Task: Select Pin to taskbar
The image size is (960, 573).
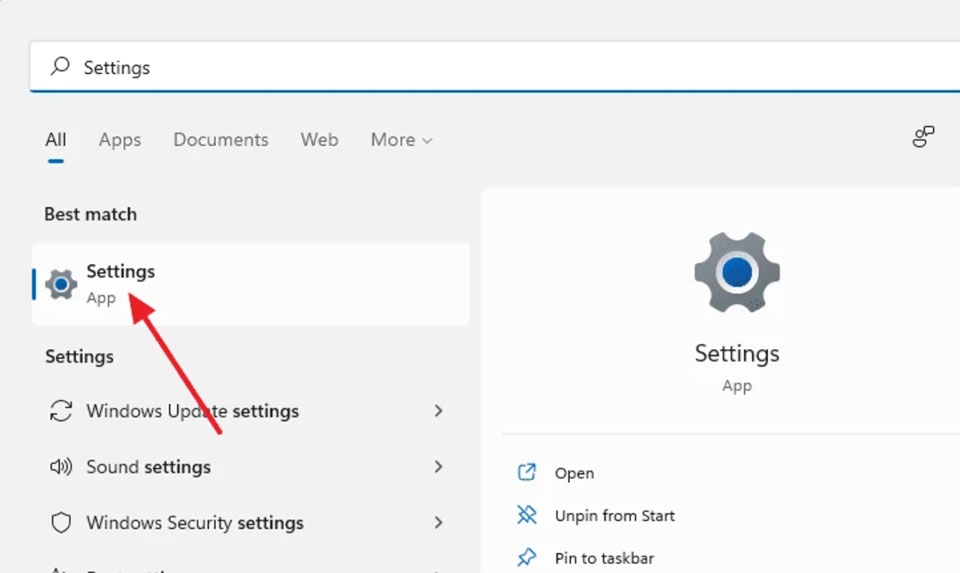Action: pyautogui.click(x=604, y=558)
